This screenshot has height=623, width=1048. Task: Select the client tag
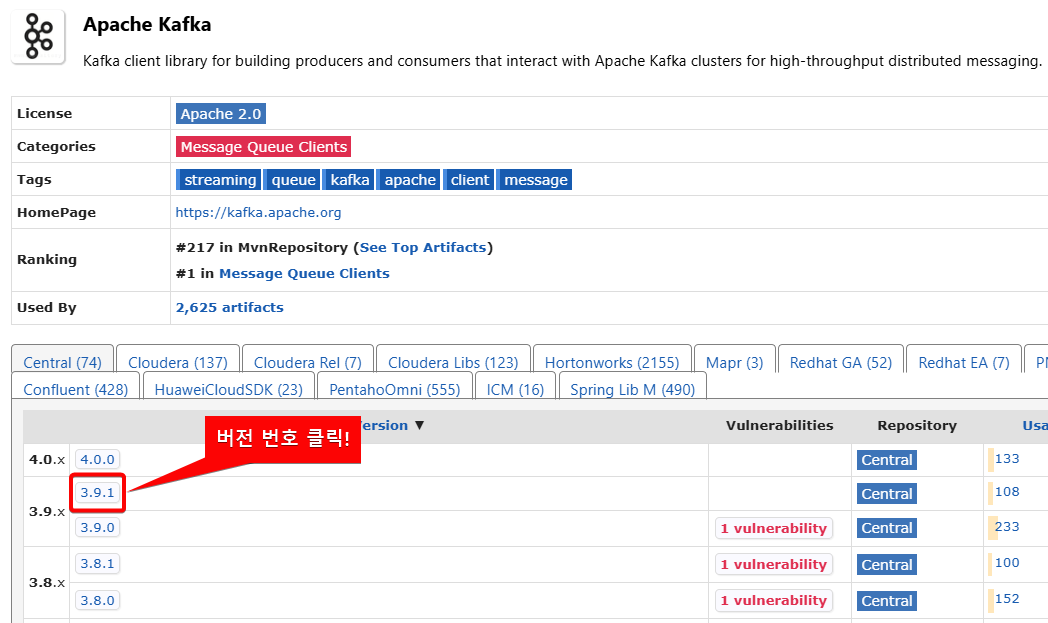pos(469,180)
